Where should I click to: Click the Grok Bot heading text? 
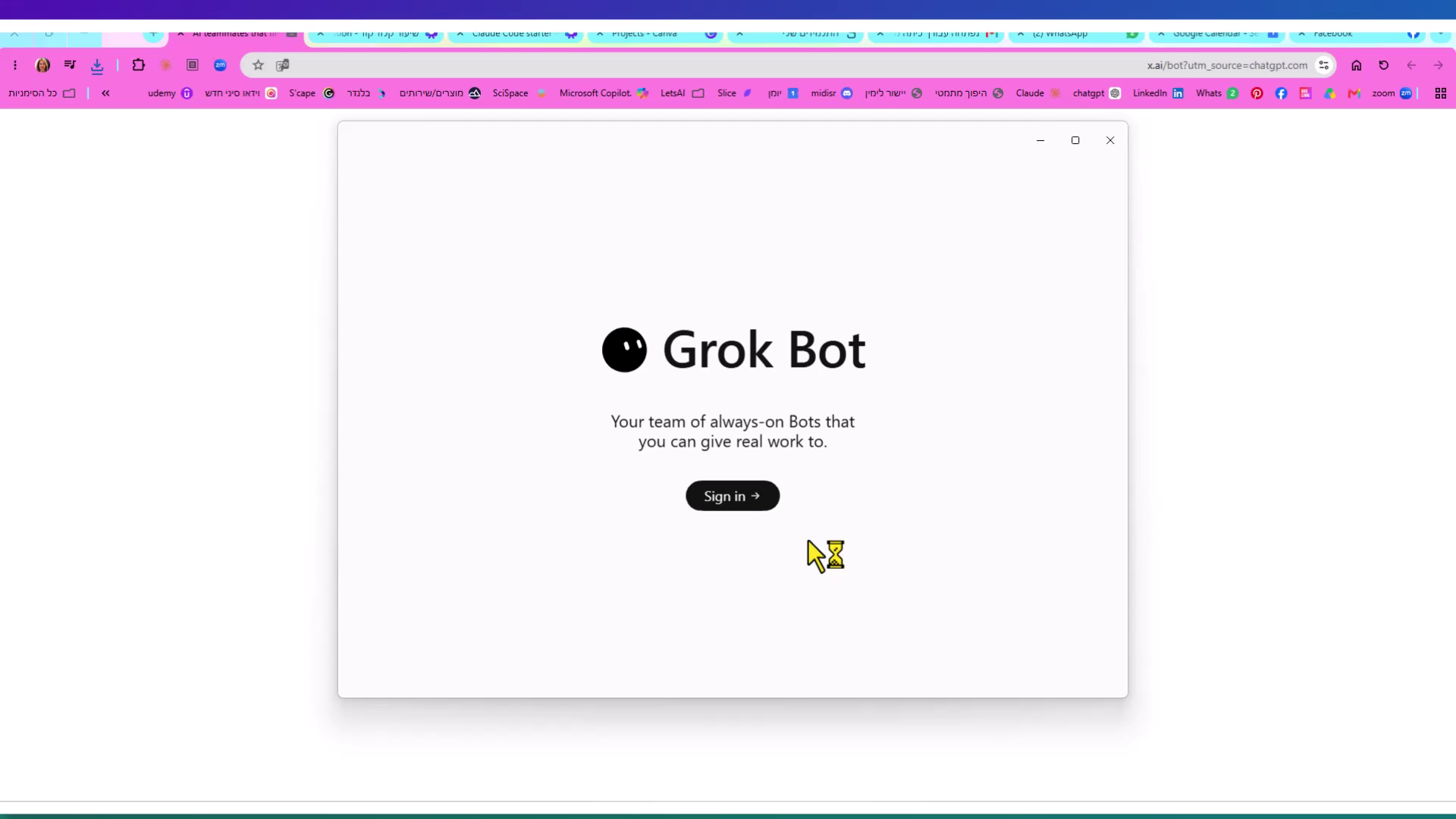(764, 350)
